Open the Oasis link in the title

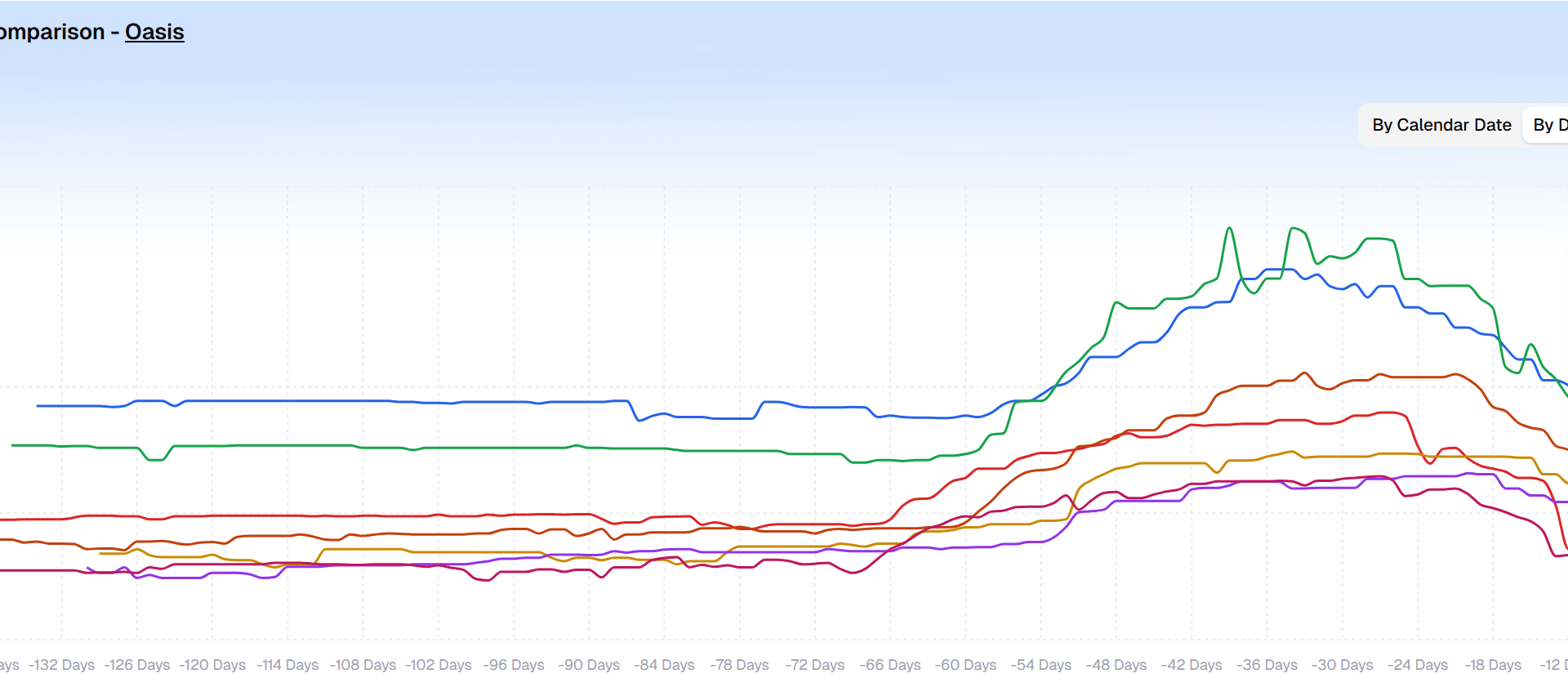click(x=154, y=32)
